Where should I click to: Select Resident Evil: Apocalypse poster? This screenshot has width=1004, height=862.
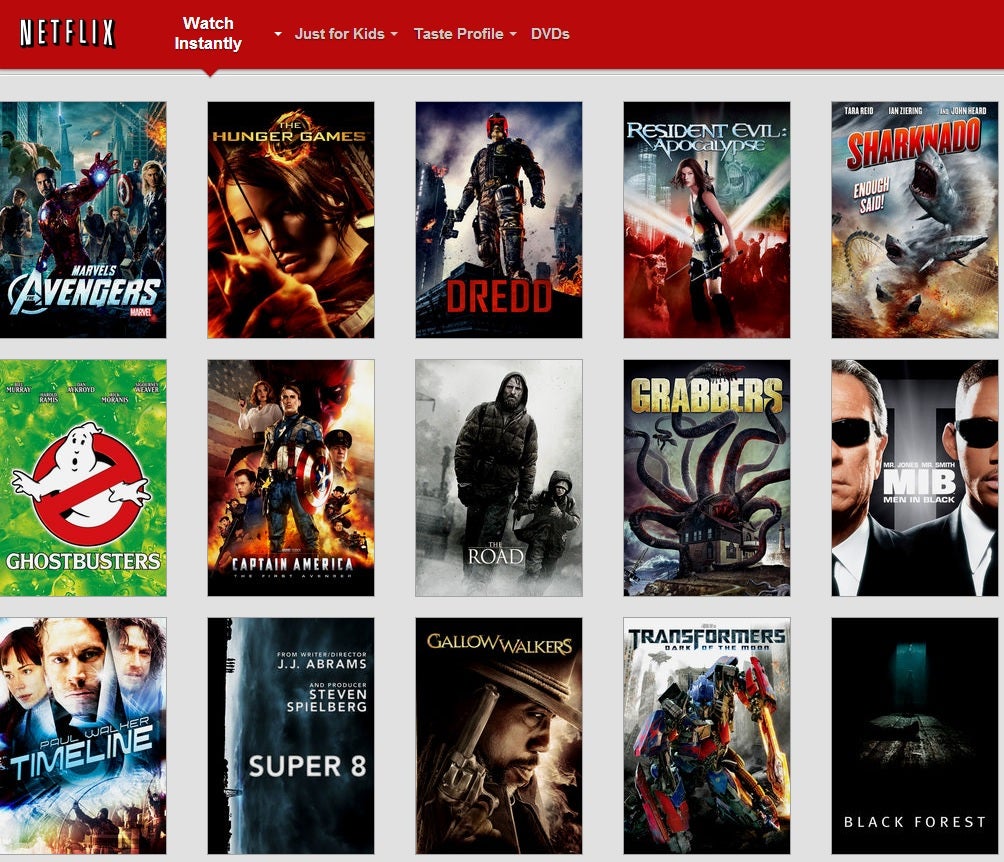coord(707,220)
